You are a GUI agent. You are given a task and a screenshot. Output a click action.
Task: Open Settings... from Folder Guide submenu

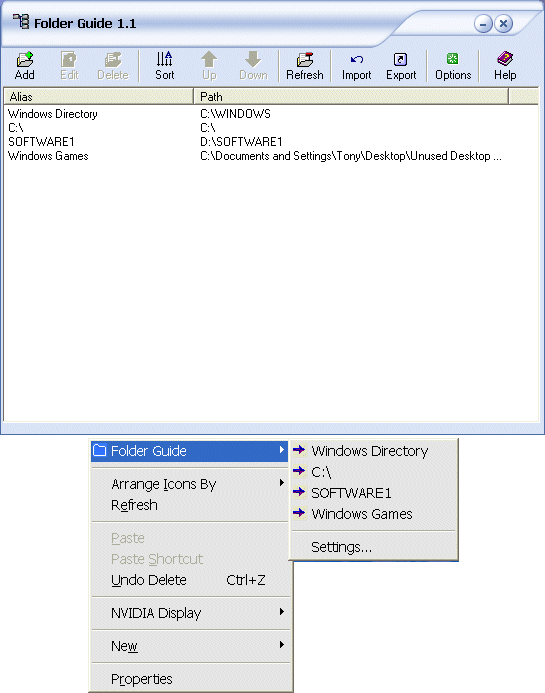tap(373, 547)
